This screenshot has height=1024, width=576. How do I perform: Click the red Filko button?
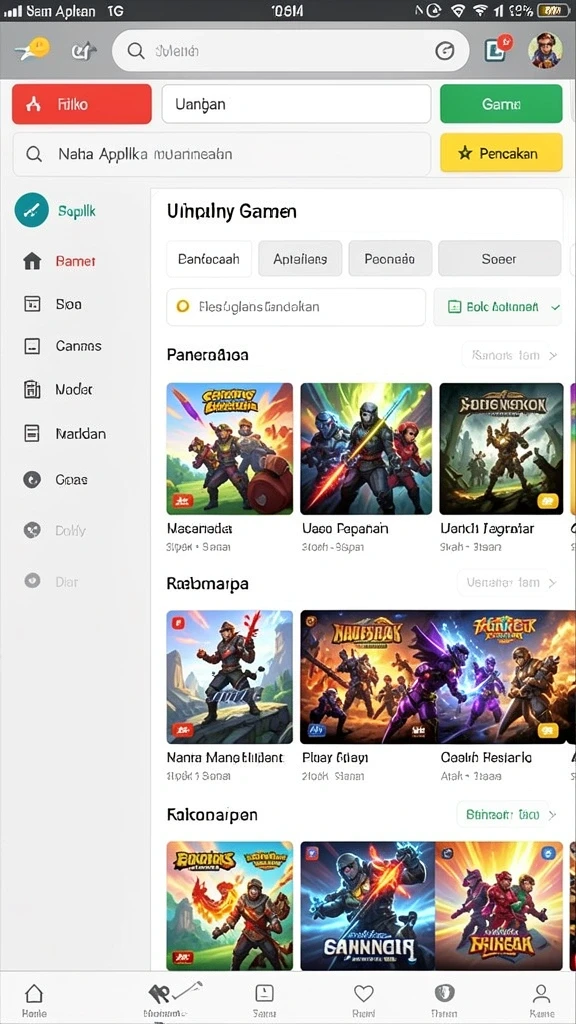tap(82, 104)
